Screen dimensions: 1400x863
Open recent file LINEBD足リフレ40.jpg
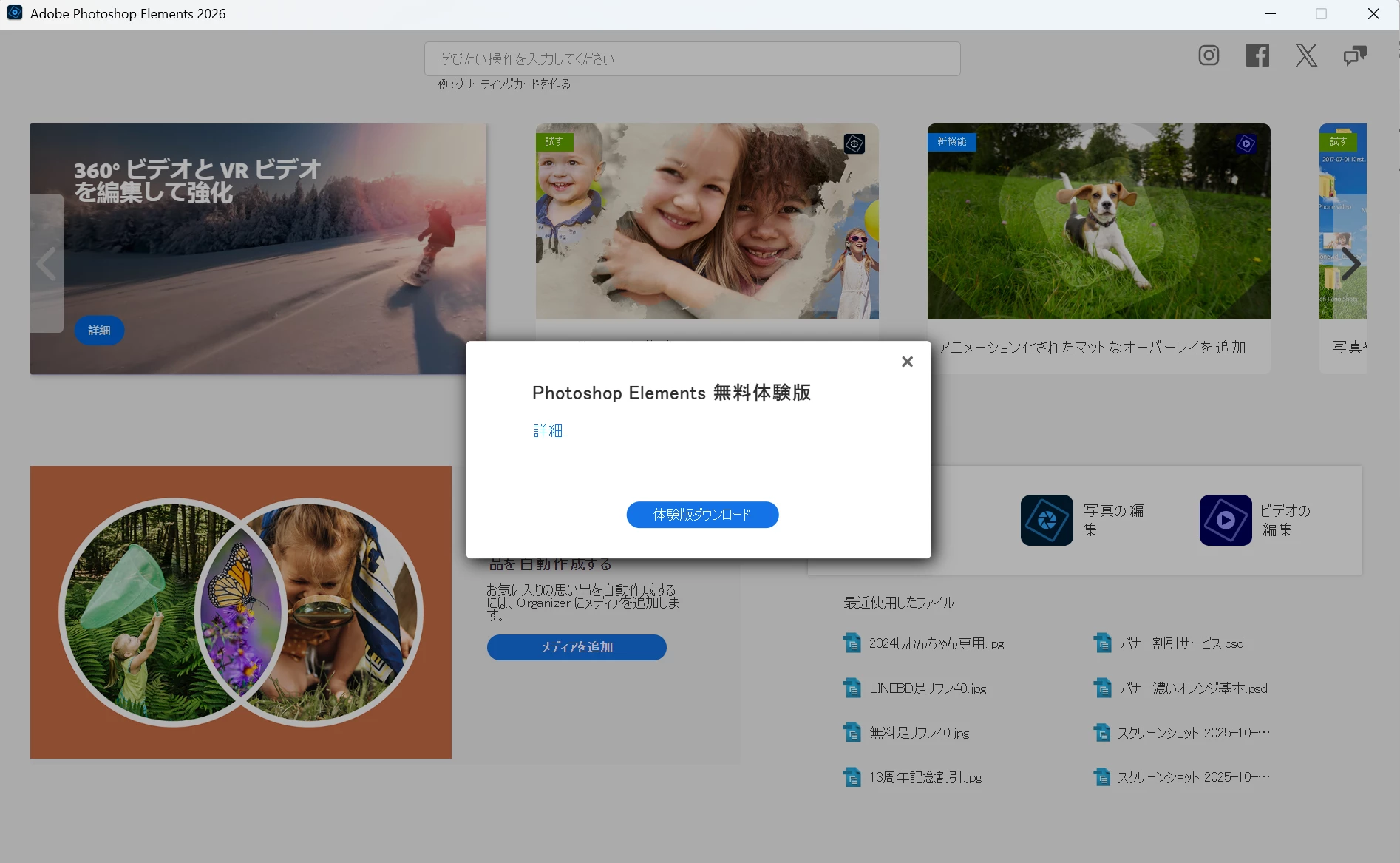pos(928,688)
